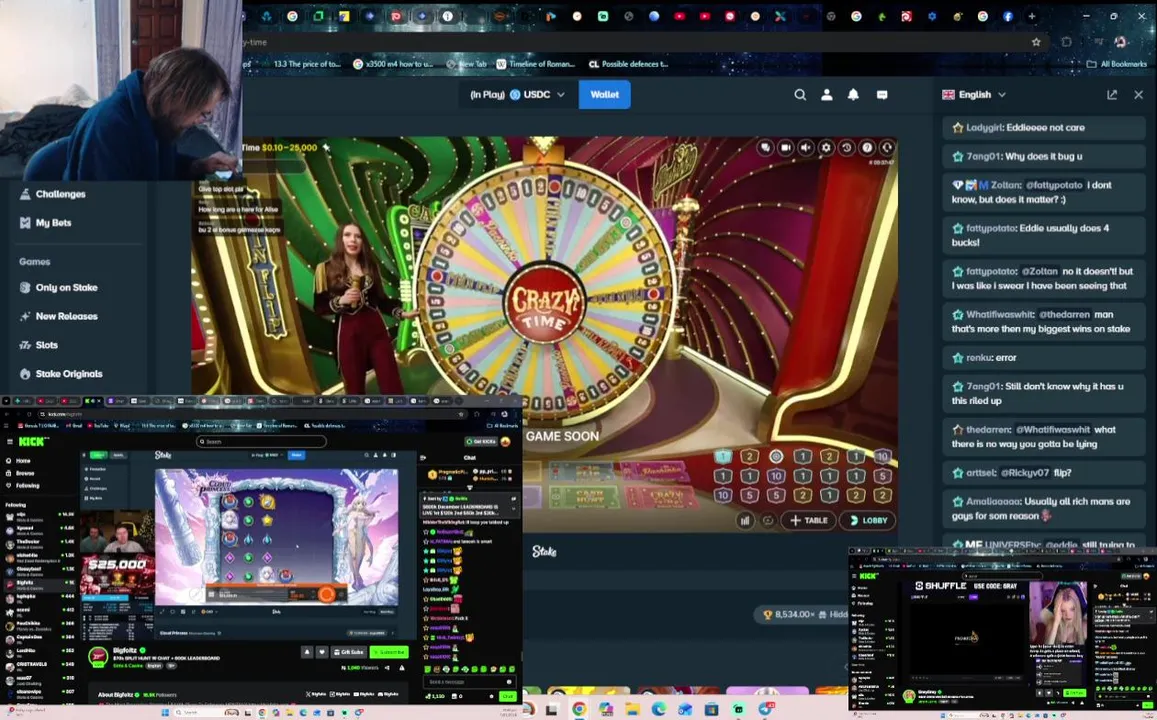The image size is (1157, 720).
Task: Focus the Kick search field in Bigfoltz window
Action: coord(261,441)
